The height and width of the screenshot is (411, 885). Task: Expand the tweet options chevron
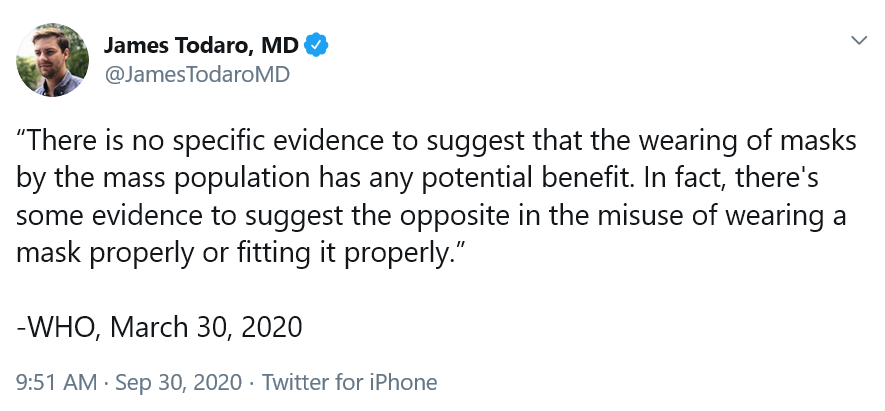(x=858, y=41)
